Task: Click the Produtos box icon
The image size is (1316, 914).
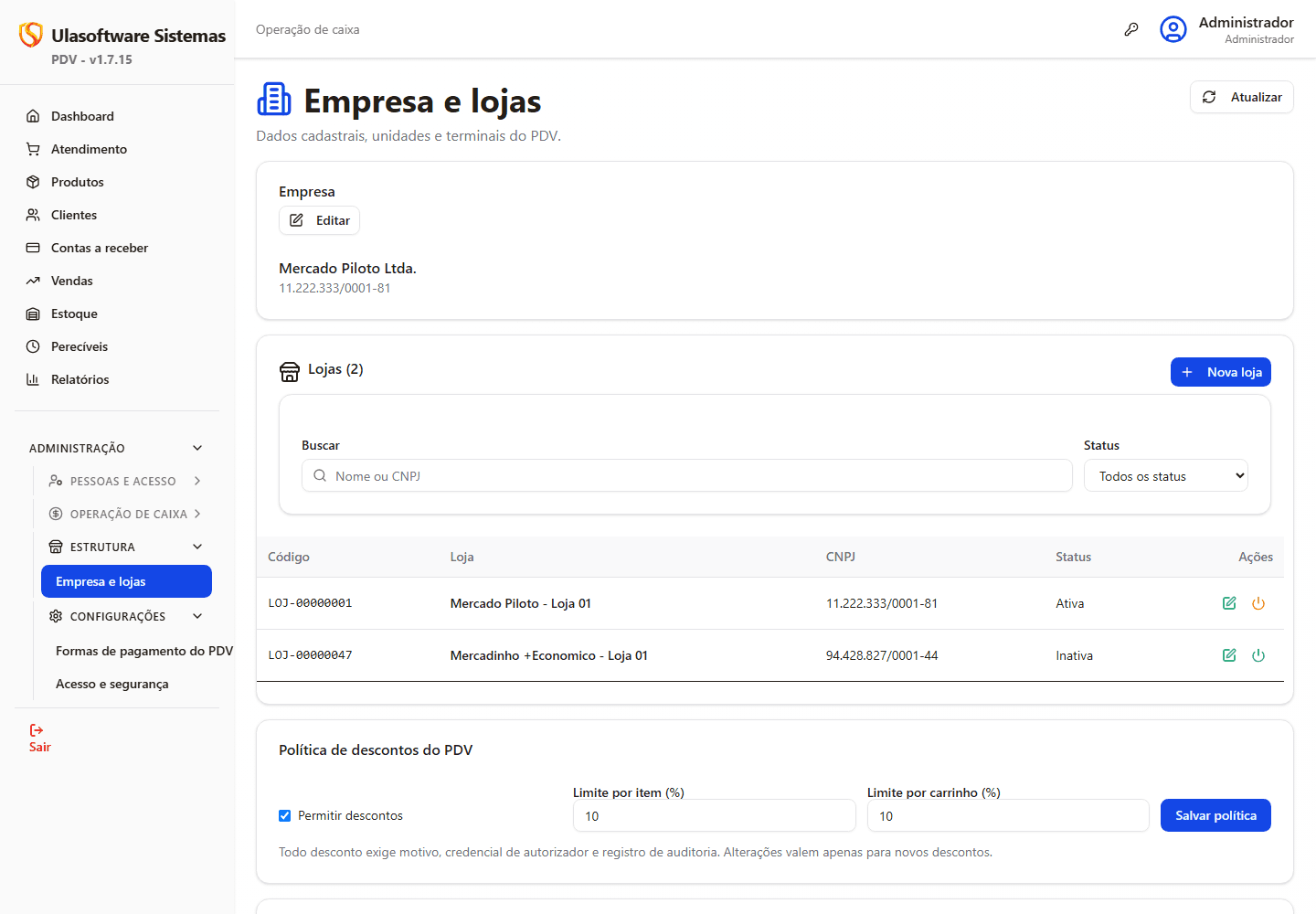Action: 33,182
